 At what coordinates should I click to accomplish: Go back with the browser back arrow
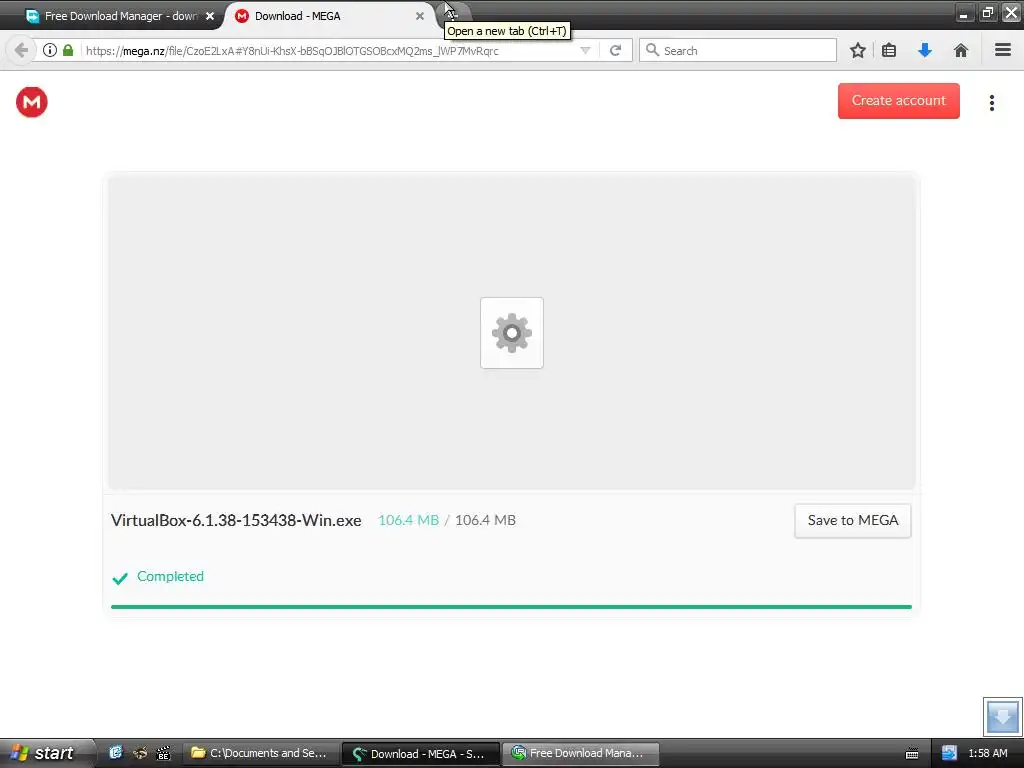(21, 50)
